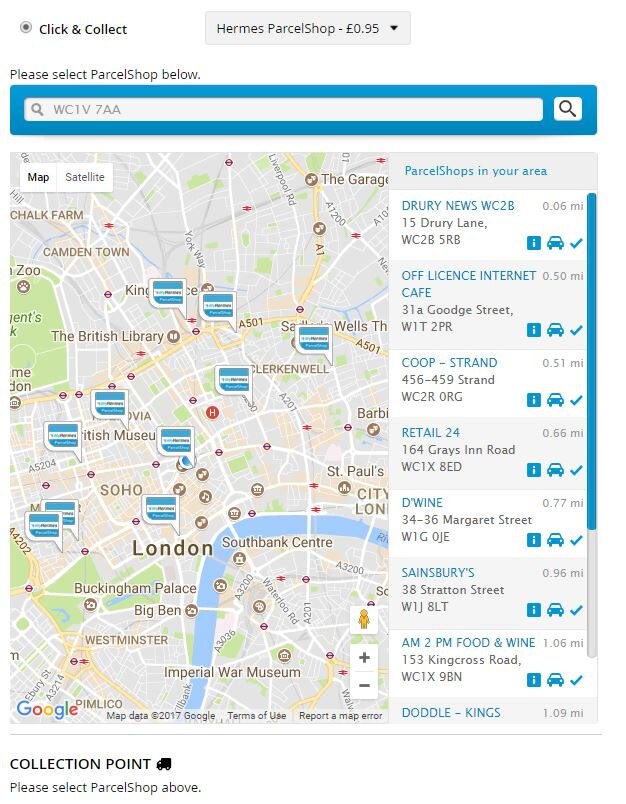
Task: Click the postcode search input field
Action: tap(284, 109)
